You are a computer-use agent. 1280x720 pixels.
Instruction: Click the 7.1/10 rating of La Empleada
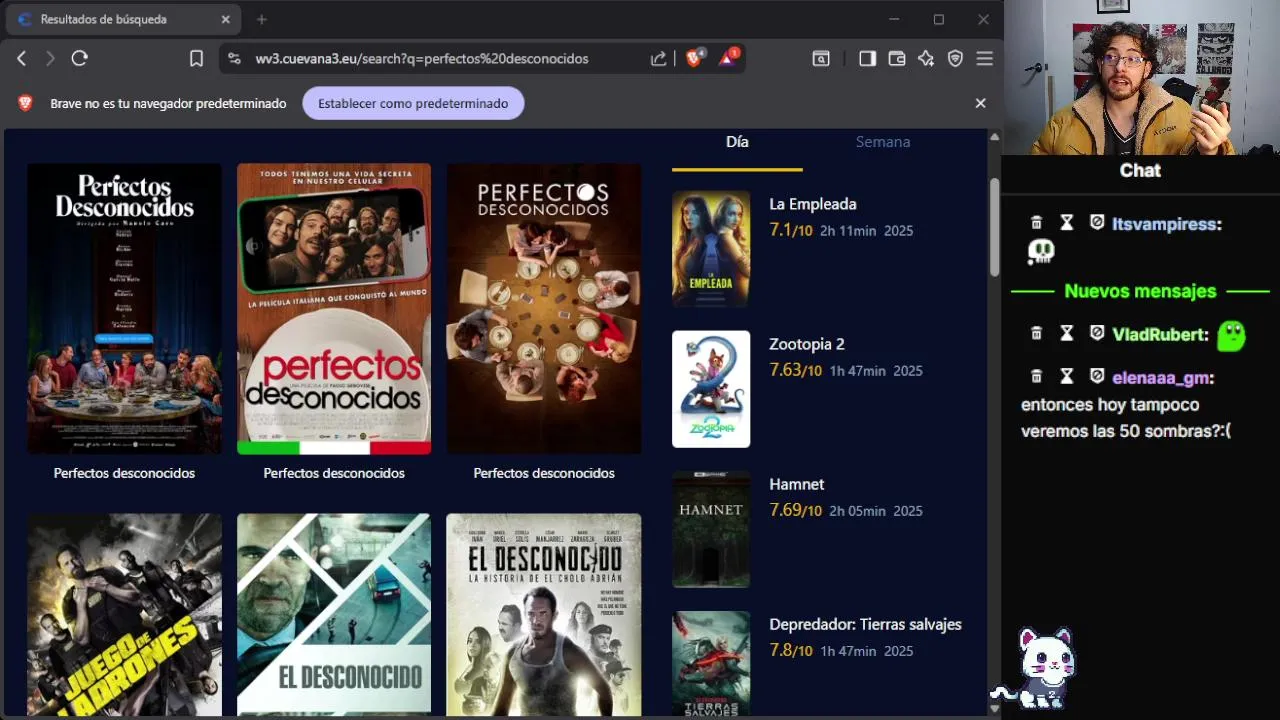(791, 230)
